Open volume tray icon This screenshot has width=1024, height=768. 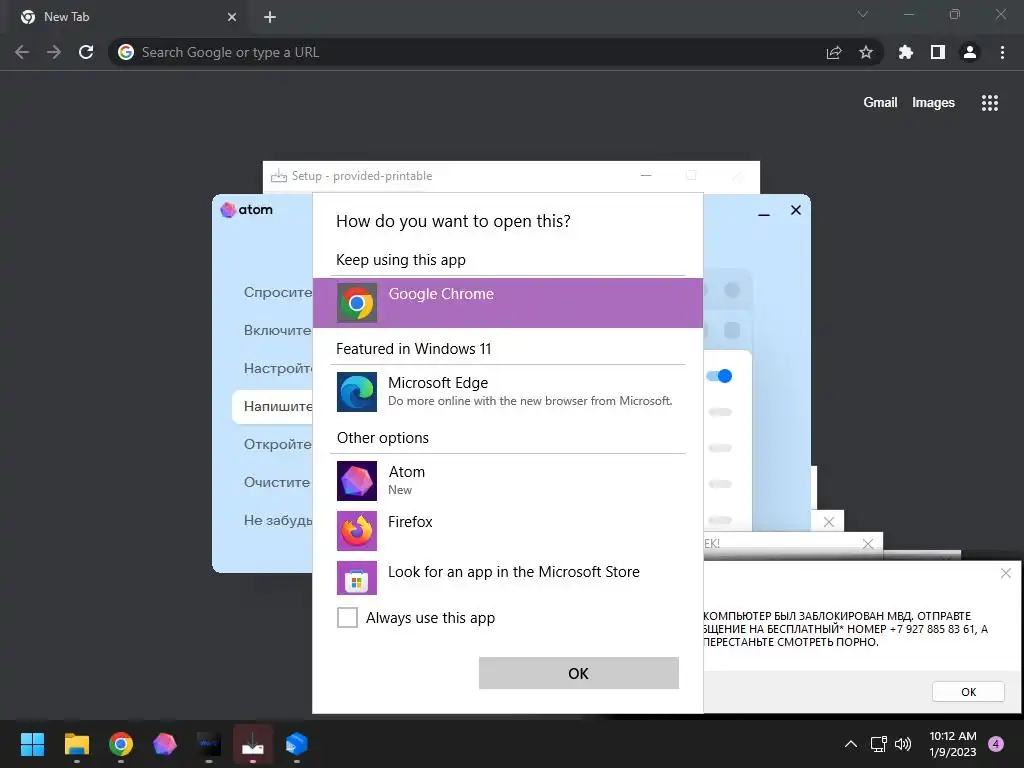903,744
